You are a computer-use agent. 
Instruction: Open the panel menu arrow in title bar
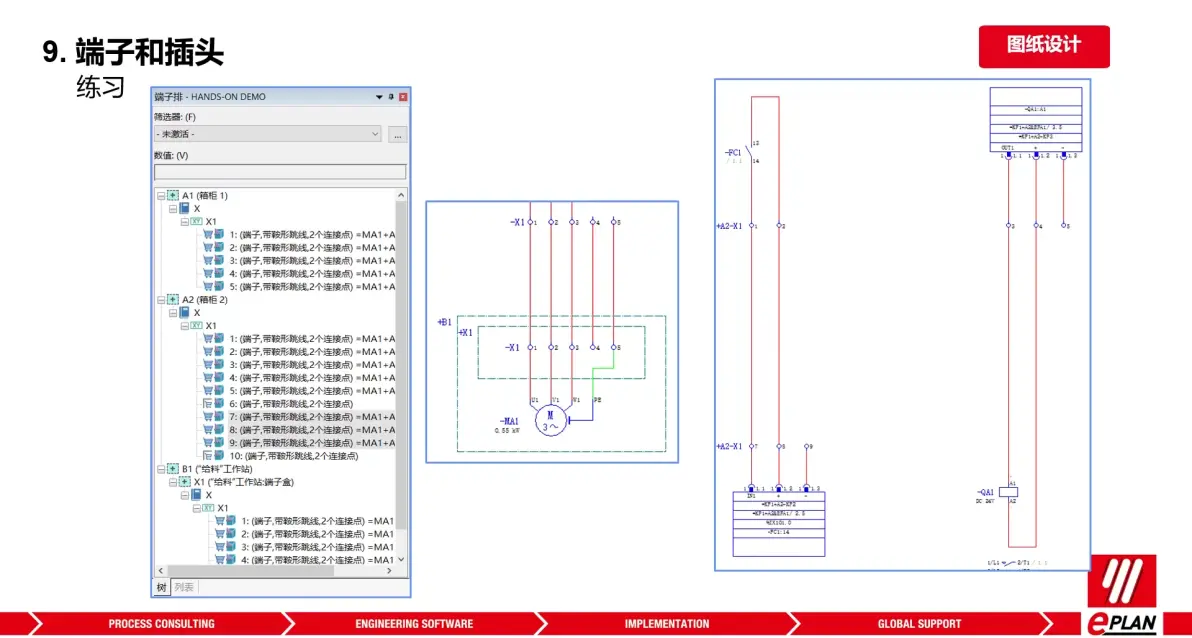pyautogui.click(x=379, y=97)
